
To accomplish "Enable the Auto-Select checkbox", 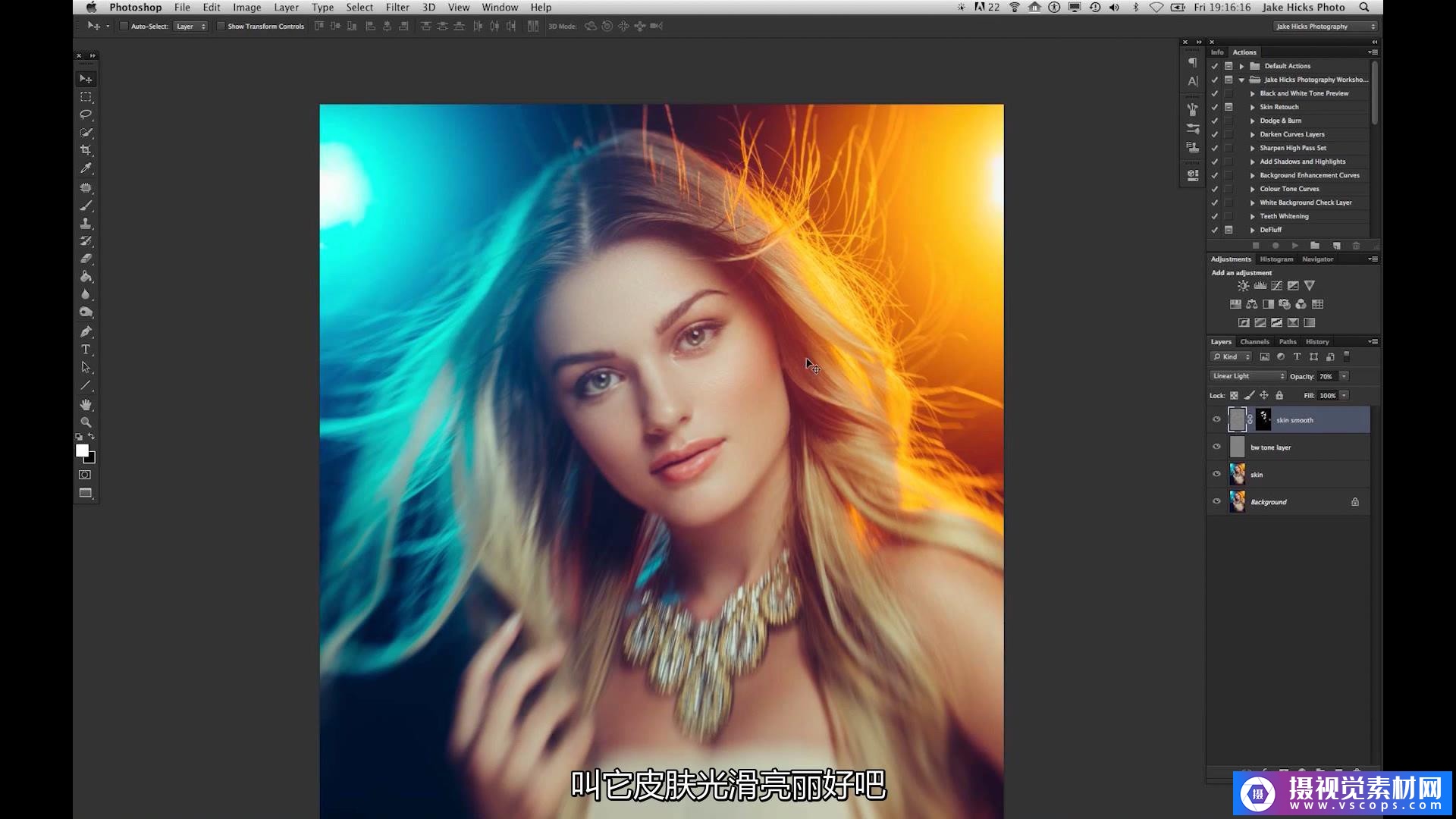I will [x=124, y=27].
